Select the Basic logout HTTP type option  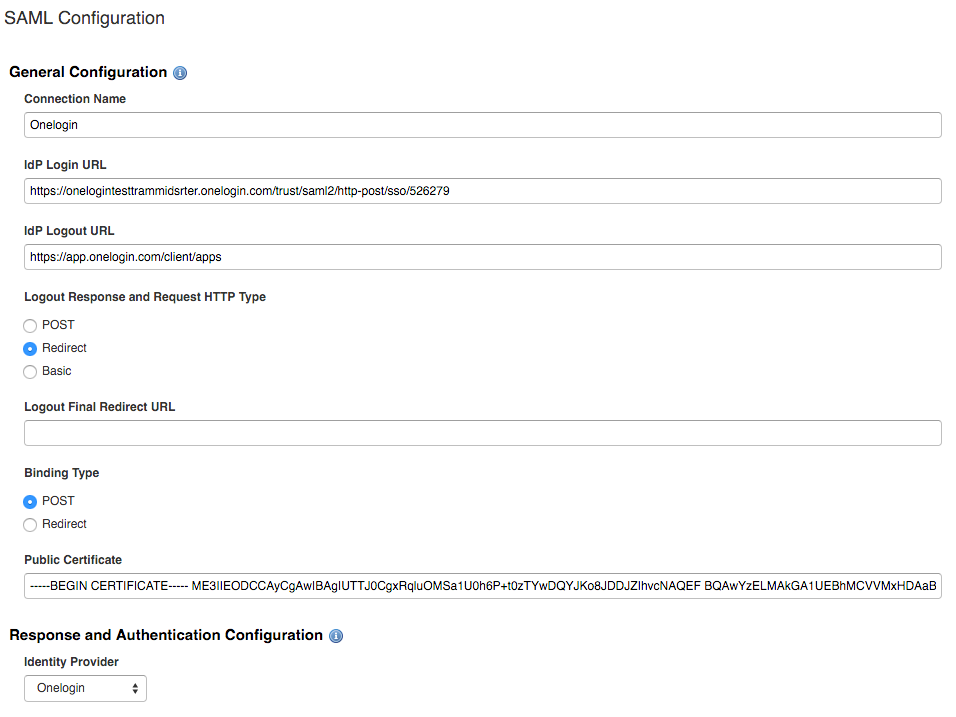[x=30, y=371]
